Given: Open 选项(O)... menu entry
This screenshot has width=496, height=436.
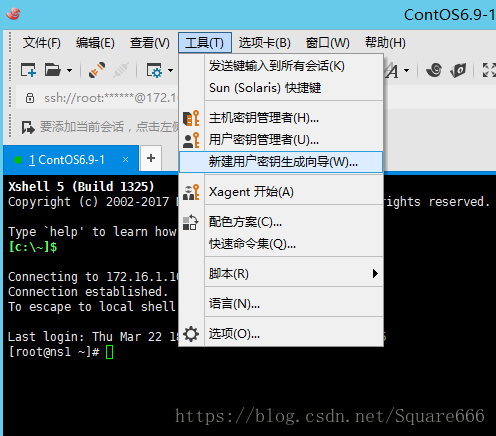Looking at the screenshot, I should (281, 334).
